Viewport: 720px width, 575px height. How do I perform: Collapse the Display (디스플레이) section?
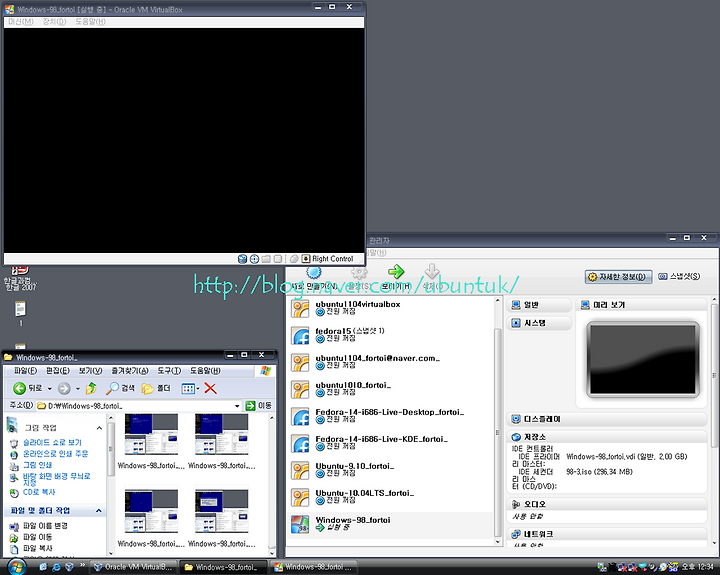coord(607,419)
